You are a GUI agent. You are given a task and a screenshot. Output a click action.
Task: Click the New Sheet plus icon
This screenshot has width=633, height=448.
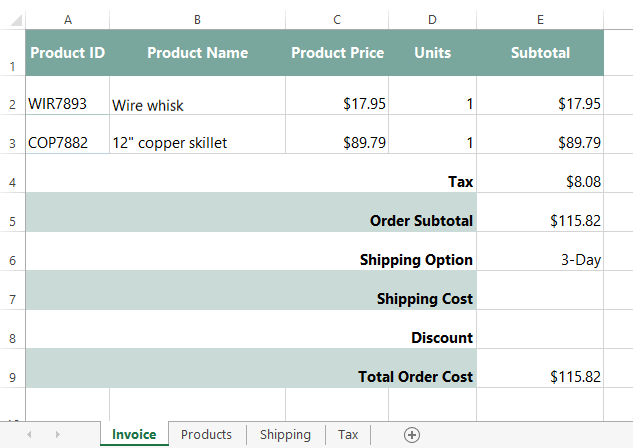point(412,434)
